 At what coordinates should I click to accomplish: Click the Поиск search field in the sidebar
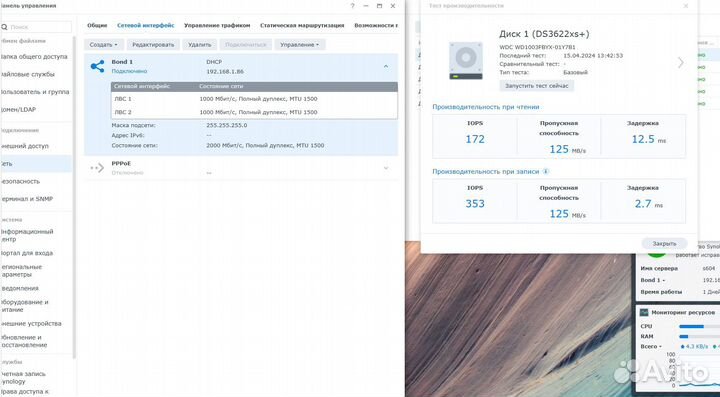[x=36, y=27]
